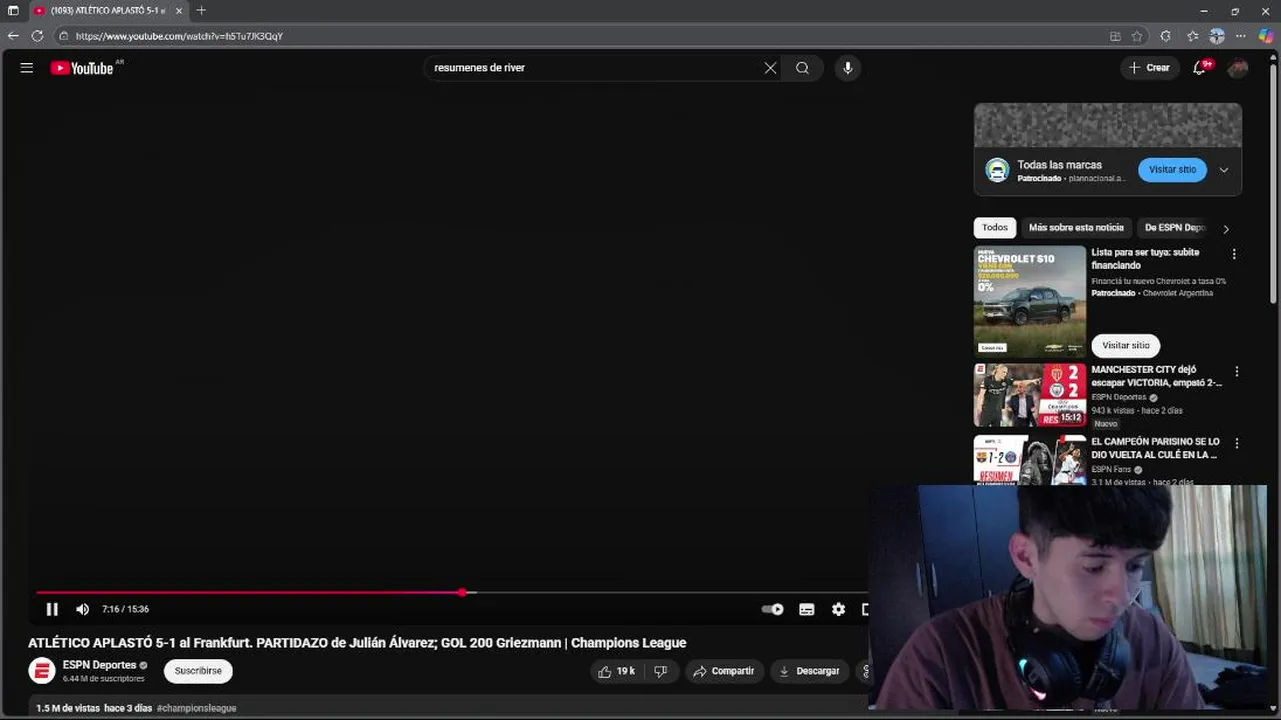This screenshot has height=720, width=1281.
Task: Click the magnifier search button
Action: (802, 68)
